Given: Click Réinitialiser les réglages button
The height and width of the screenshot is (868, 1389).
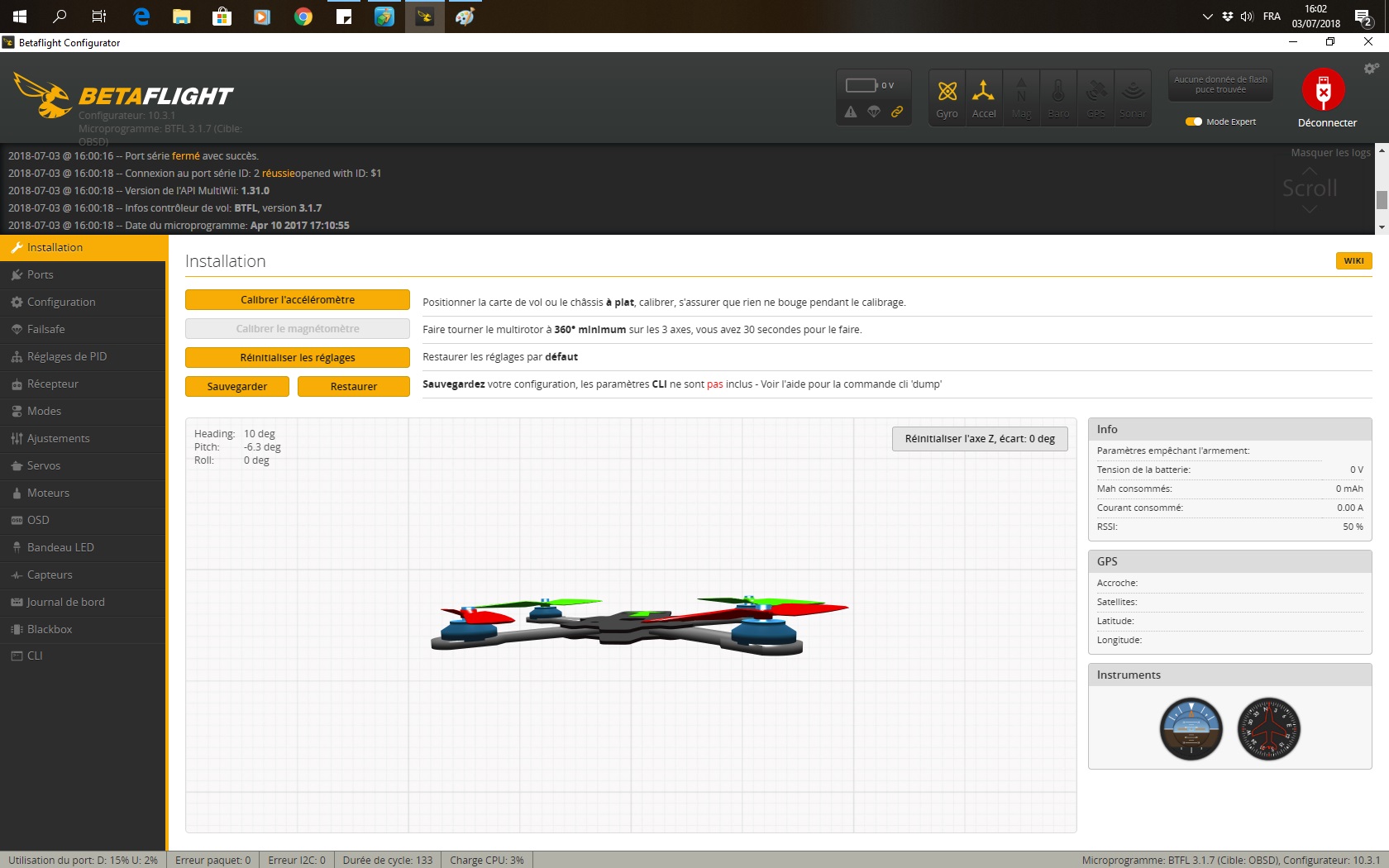Looking at the screenshot, I should [x=298, y=357].
